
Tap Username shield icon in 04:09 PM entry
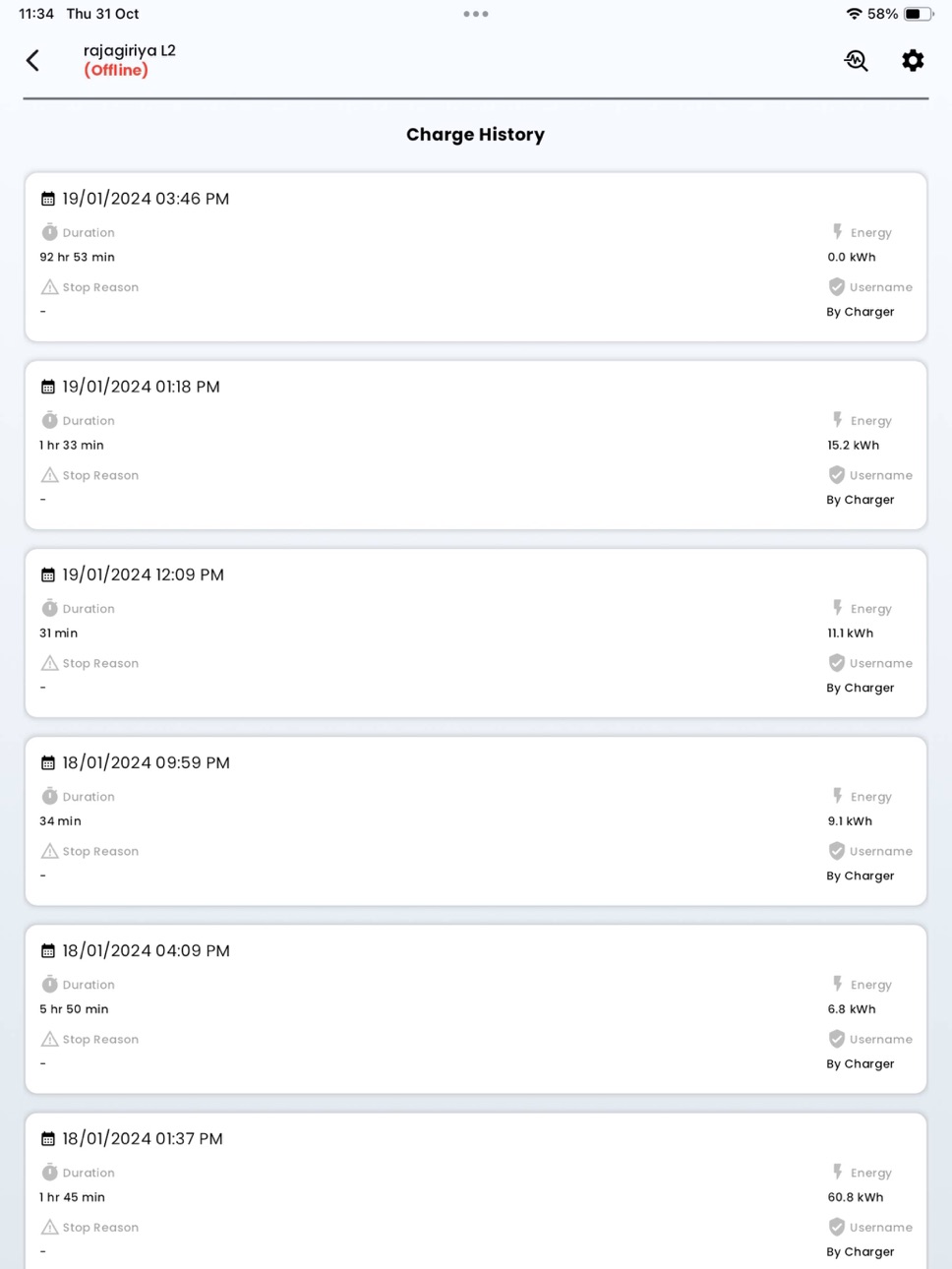coord(837,1039)
